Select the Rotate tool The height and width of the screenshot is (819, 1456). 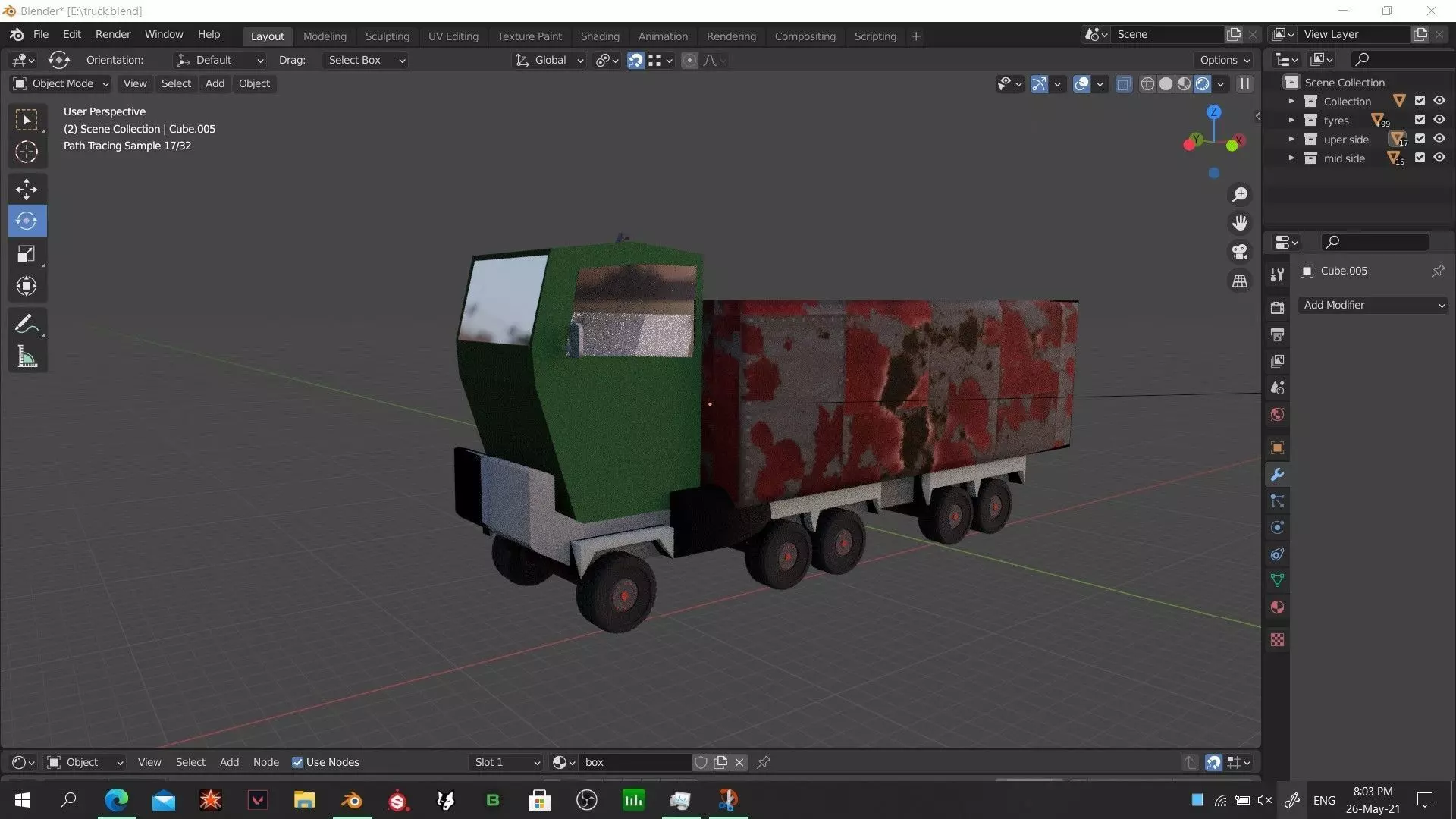pos(27,221)
